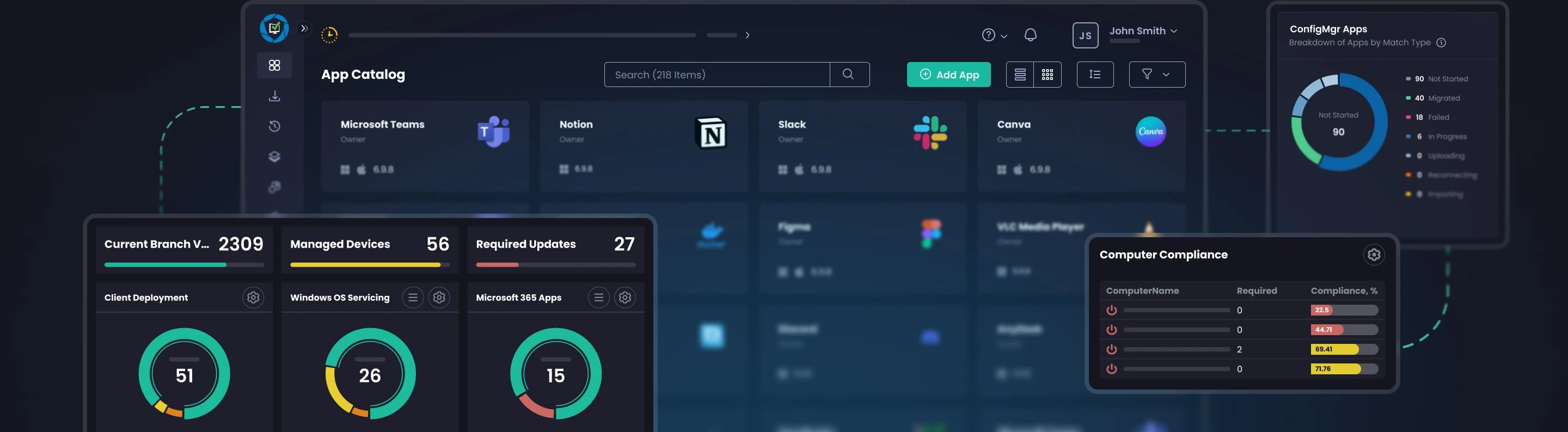Click the Canva logo icon
The image size is (1568, 432).
pos(1150,132)
